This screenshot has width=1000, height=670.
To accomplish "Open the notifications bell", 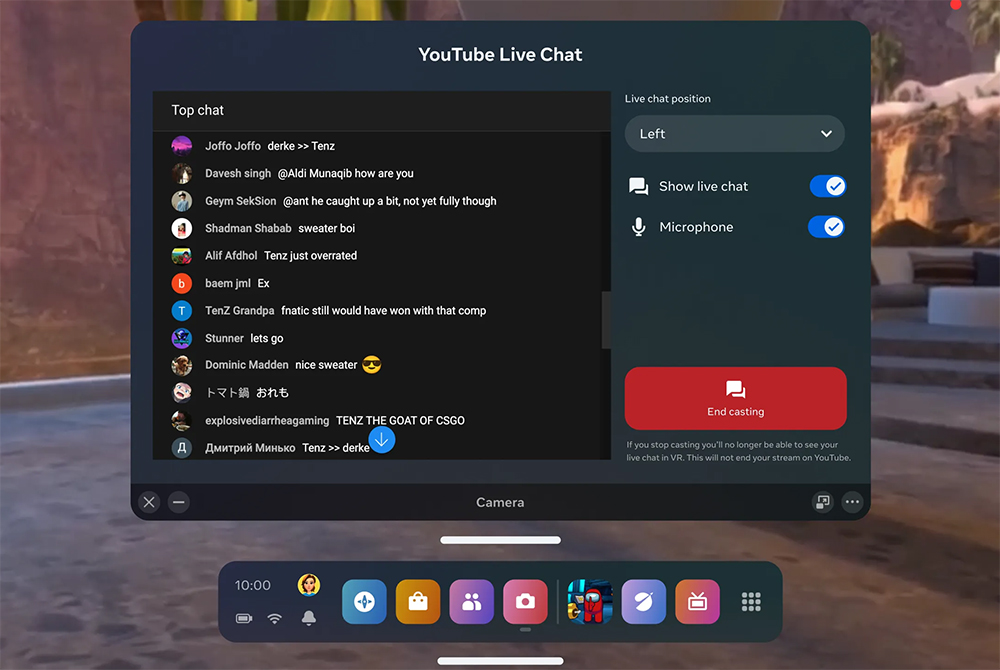I will [309, 618].
